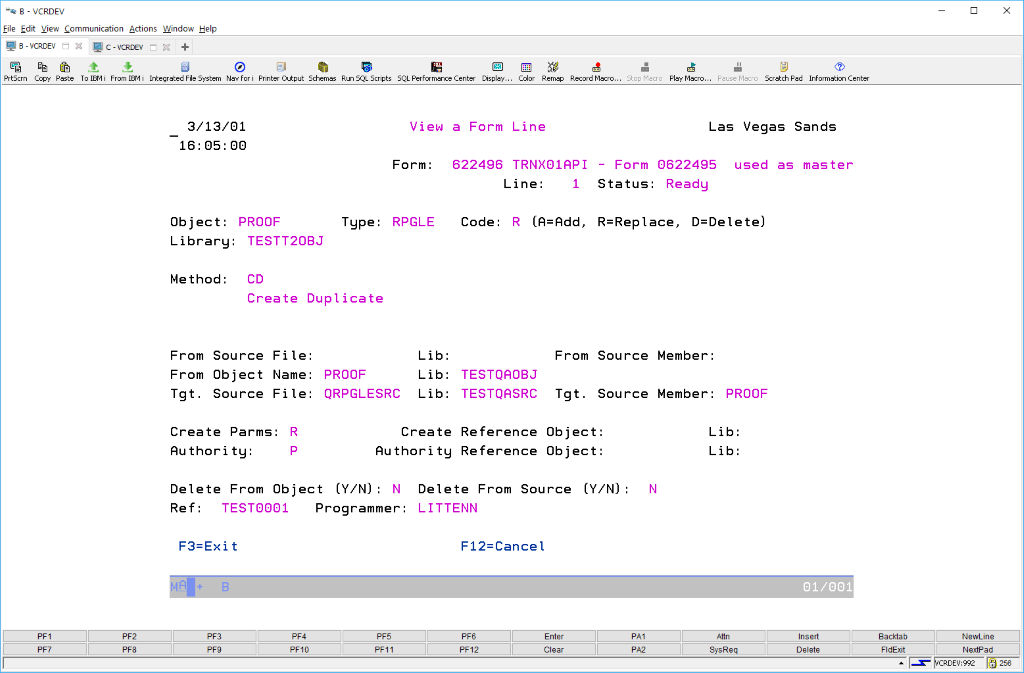The width and height of the screenshot is (1024, 673).
Task: Add a new session tab with plus button
Action: 185,47
